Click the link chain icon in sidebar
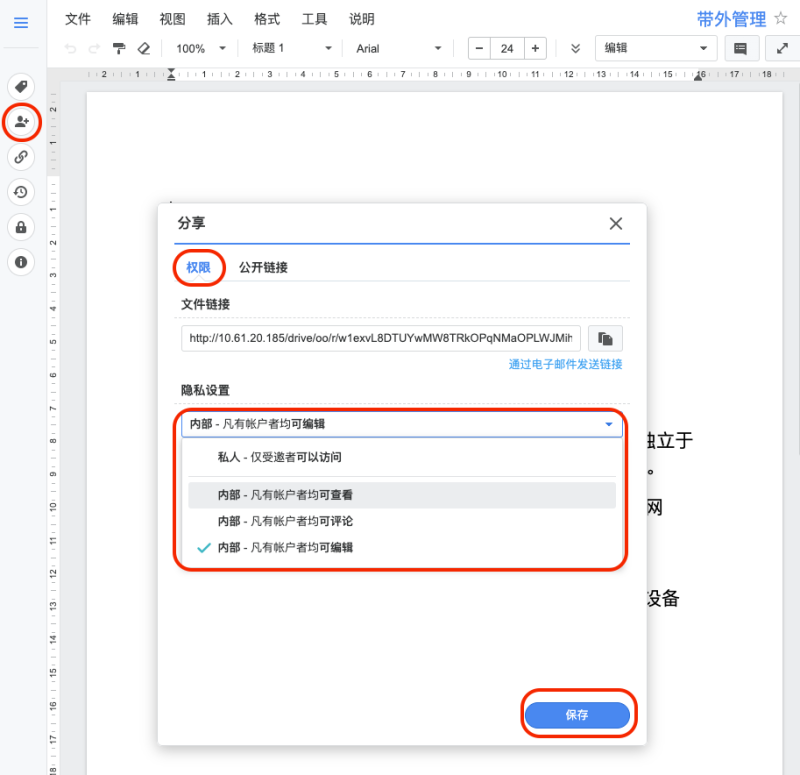Image resolution: width=800 pixels, height=775 pixels. coord(21,157)
